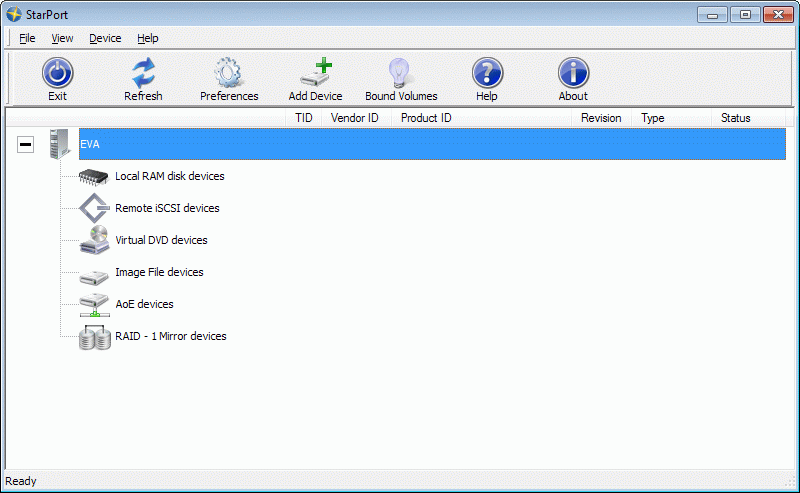The height and width of the screenshot is (493, 800).
Task: Open the Help menu
Action: tap(148, 38)
